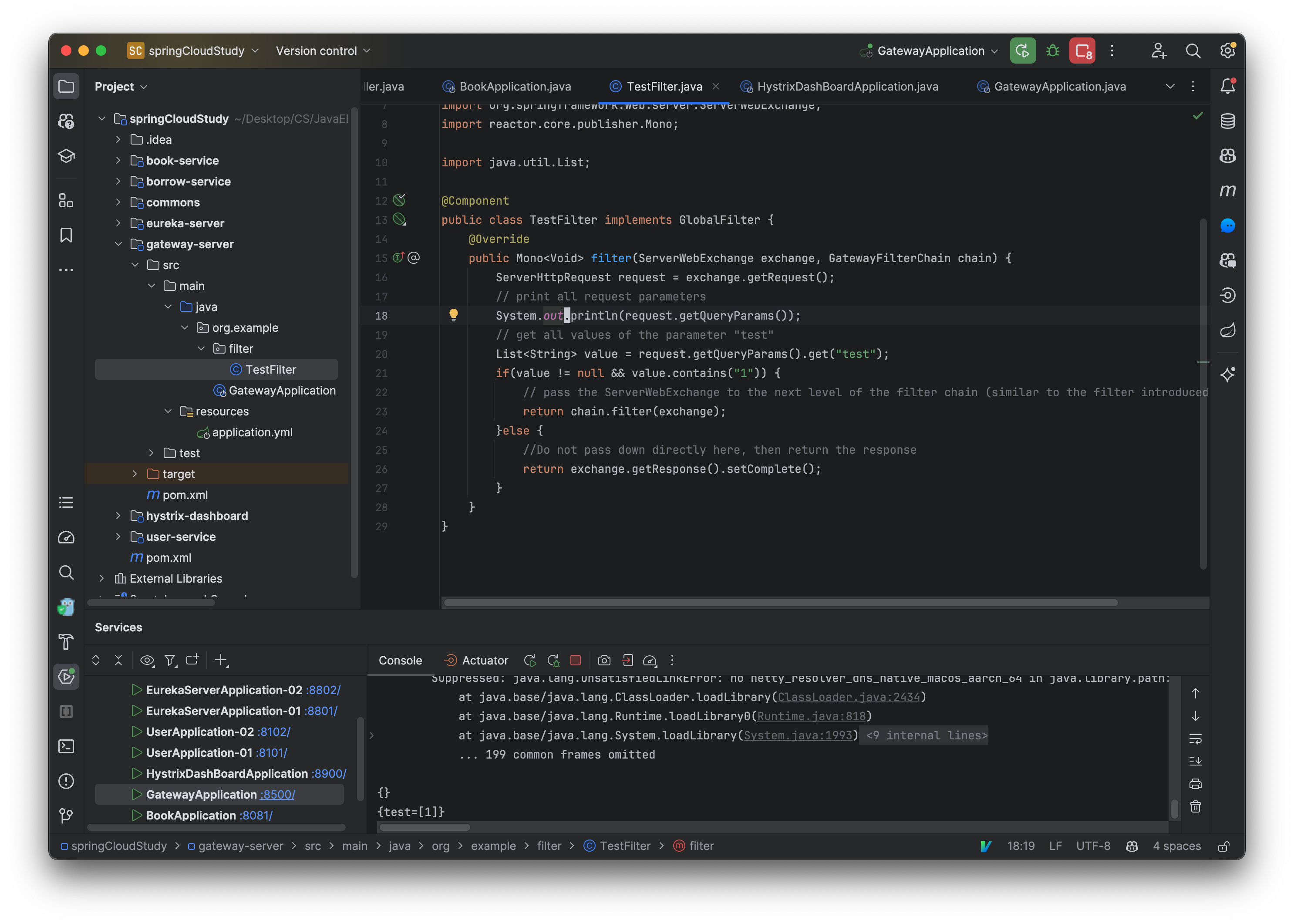This screenshot has width=1294, height=924.
Task: Open ClassLoader.java:2434 from the stack trace
Action: point(849,696)
